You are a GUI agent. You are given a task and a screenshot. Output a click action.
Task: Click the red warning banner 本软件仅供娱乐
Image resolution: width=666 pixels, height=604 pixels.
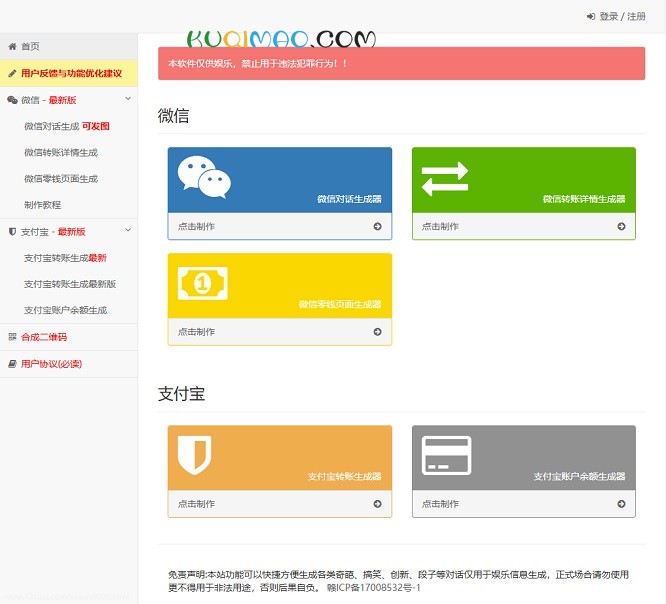coord(401,63)
